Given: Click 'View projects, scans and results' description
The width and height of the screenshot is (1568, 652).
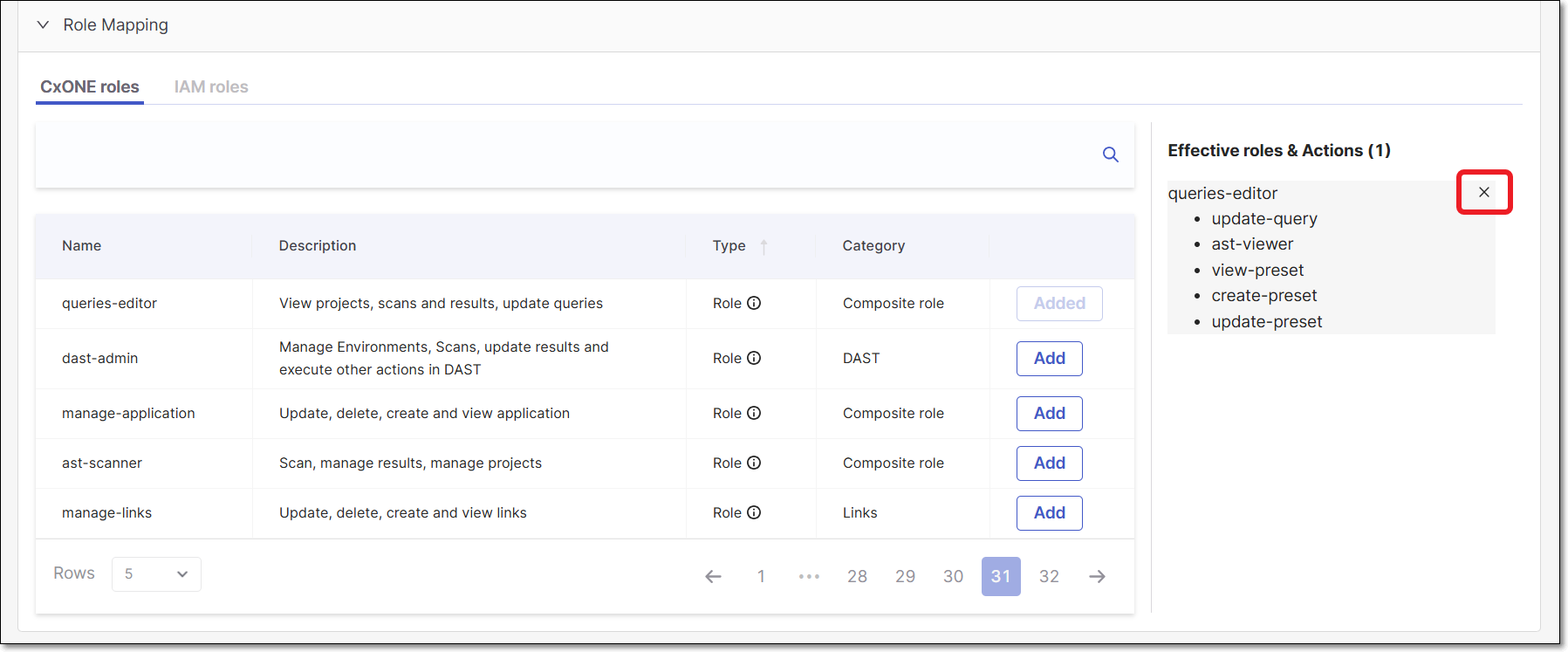Looking at the screenshot, I should tap(441, 303).
